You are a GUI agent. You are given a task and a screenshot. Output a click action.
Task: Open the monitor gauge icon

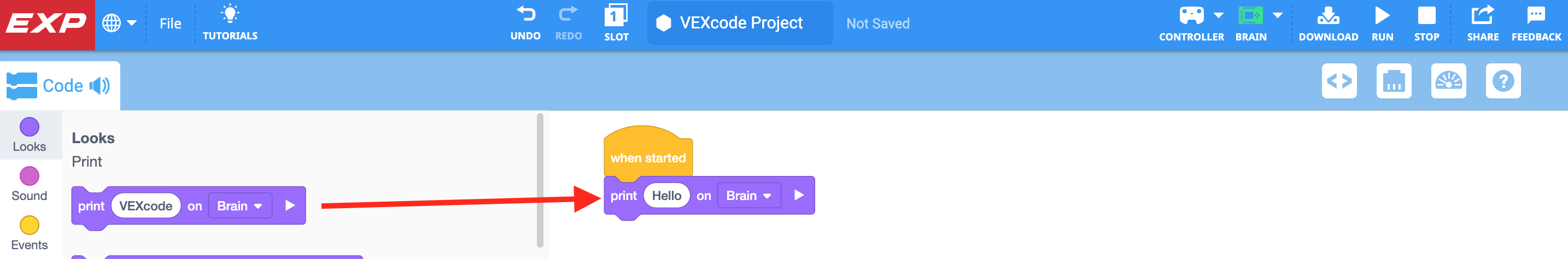point(1448,81)
